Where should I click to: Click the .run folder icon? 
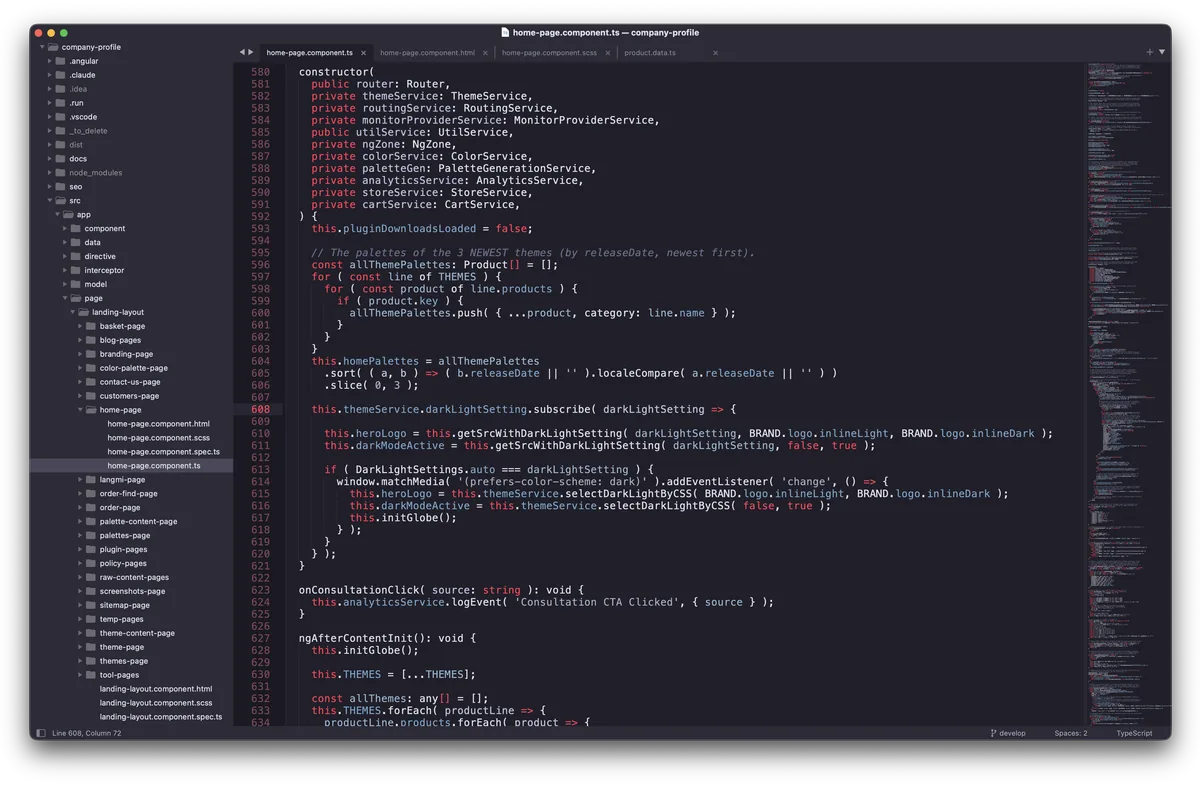(61, 103)
